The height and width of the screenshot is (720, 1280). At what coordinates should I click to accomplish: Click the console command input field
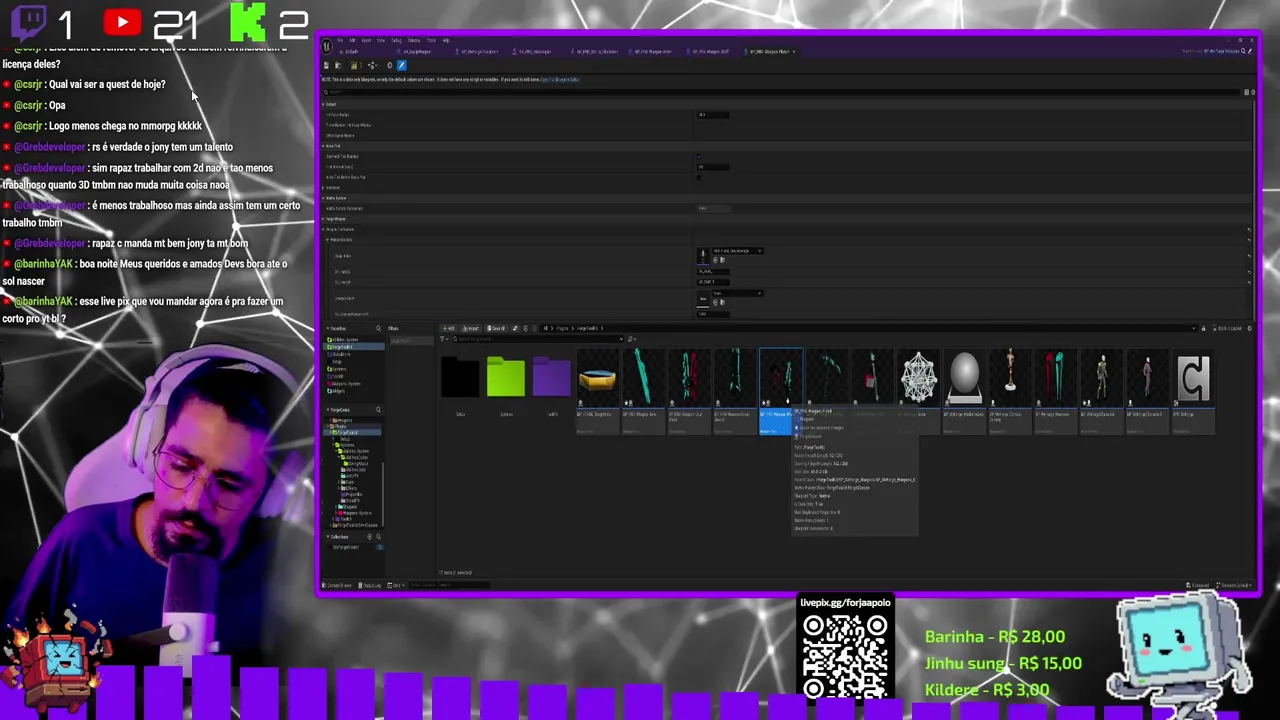coord(449,585)
